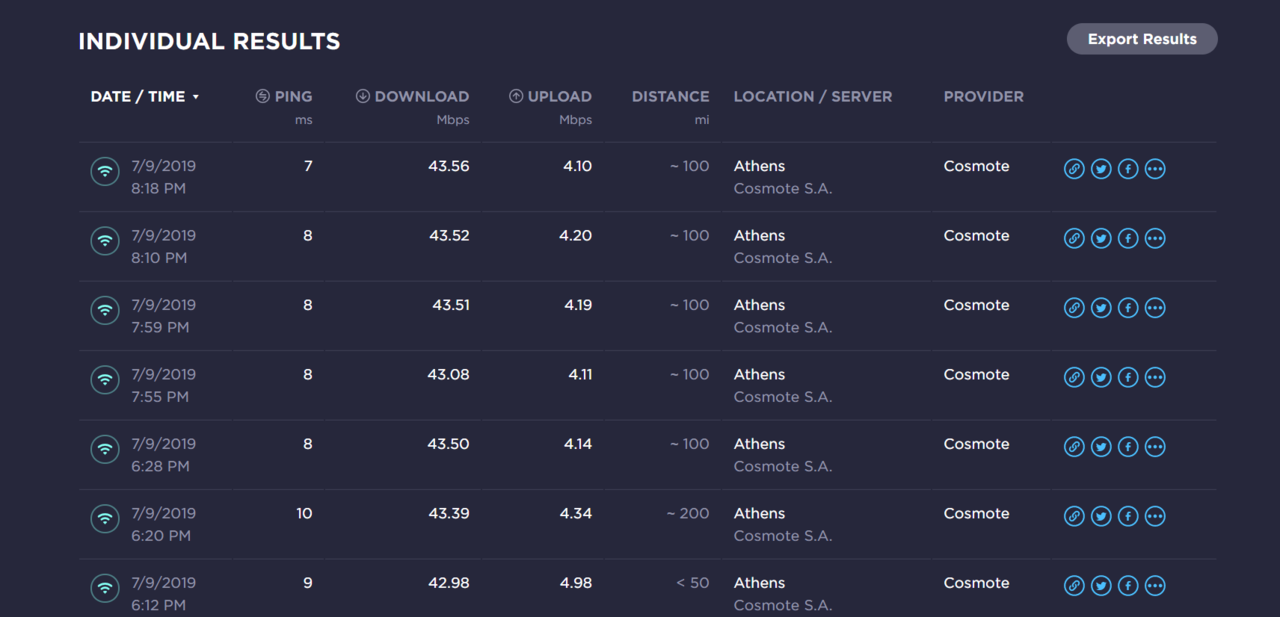Select the 4.10 upload value
1280x617 pixels.
point(578,166)
